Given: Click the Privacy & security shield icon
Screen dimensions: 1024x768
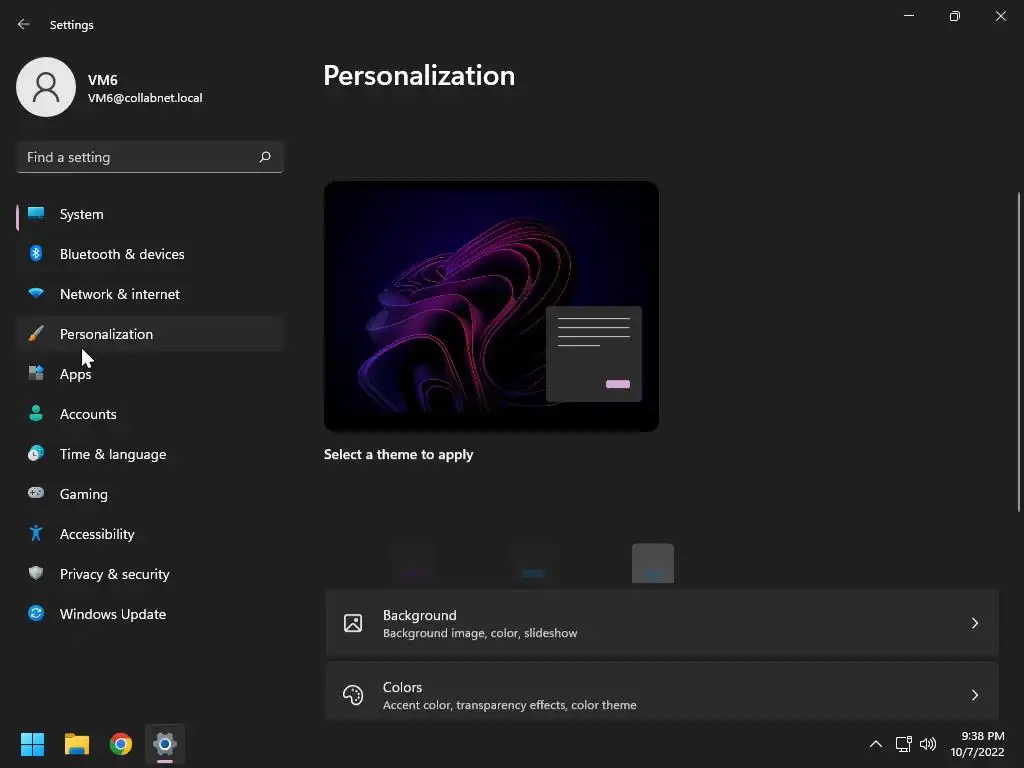Looking at the screenshot, I should [36, 573].
